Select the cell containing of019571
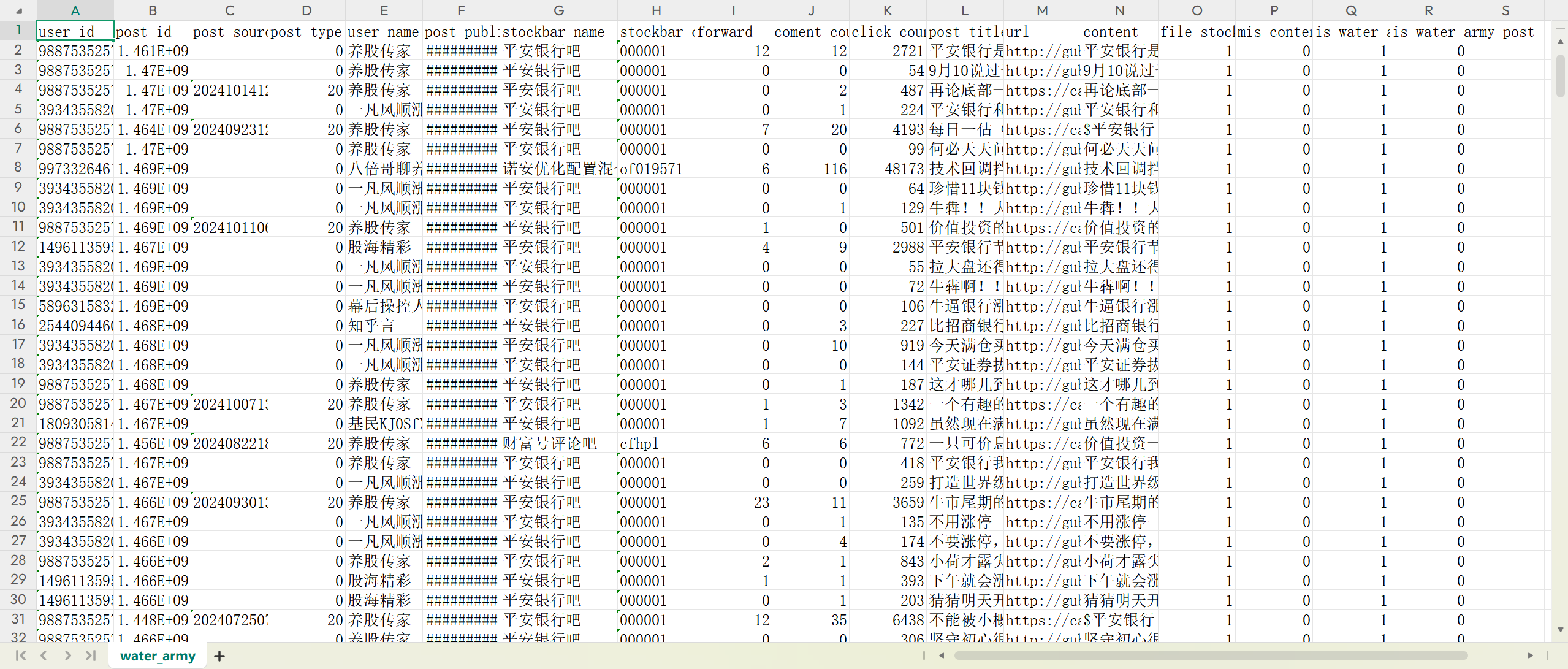This screenshot has width=1568, height=669. [655, 169]
